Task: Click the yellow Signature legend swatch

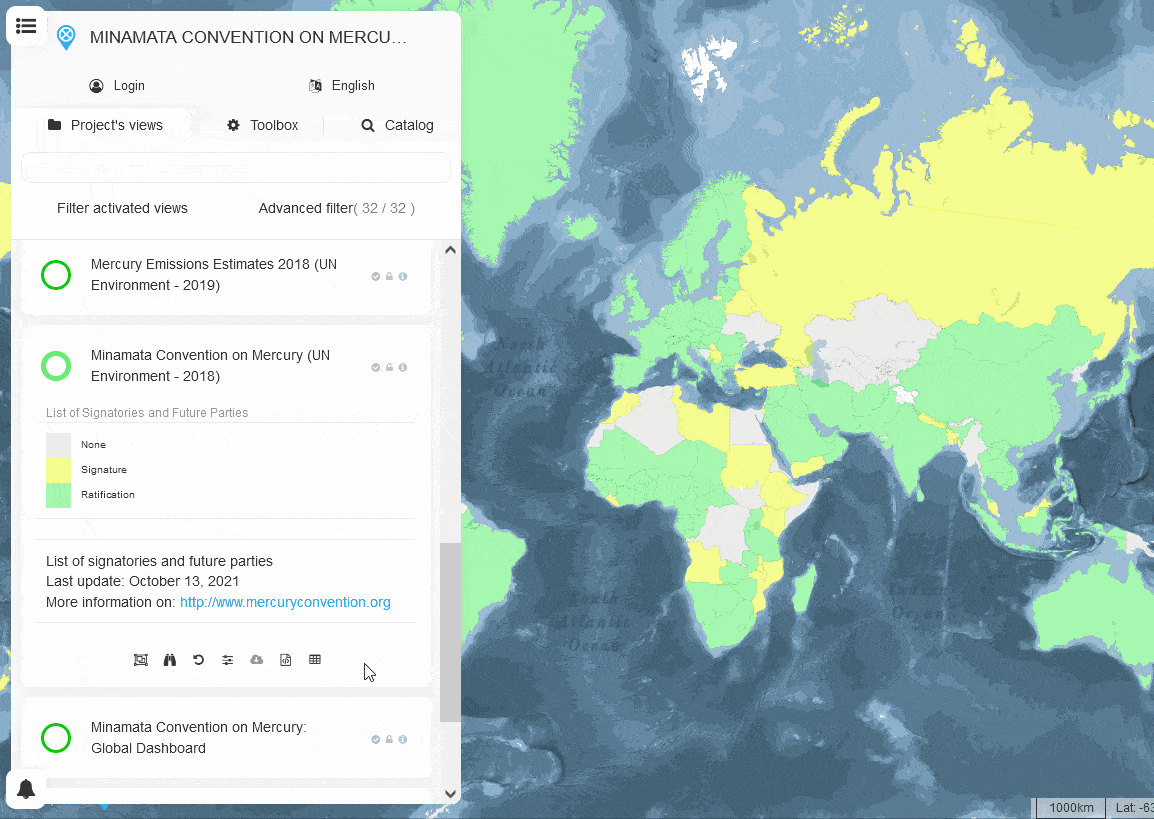Action: point(58,470)
